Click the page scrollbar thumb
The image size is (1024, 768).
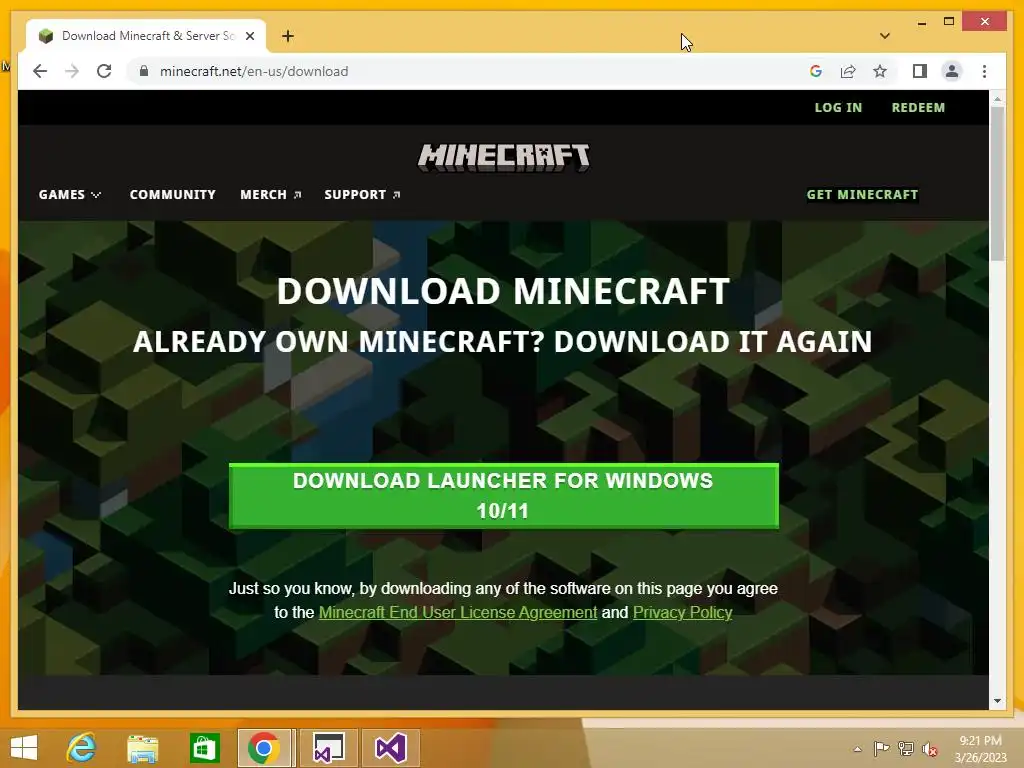pyautogui.click(x=997, y=183)
